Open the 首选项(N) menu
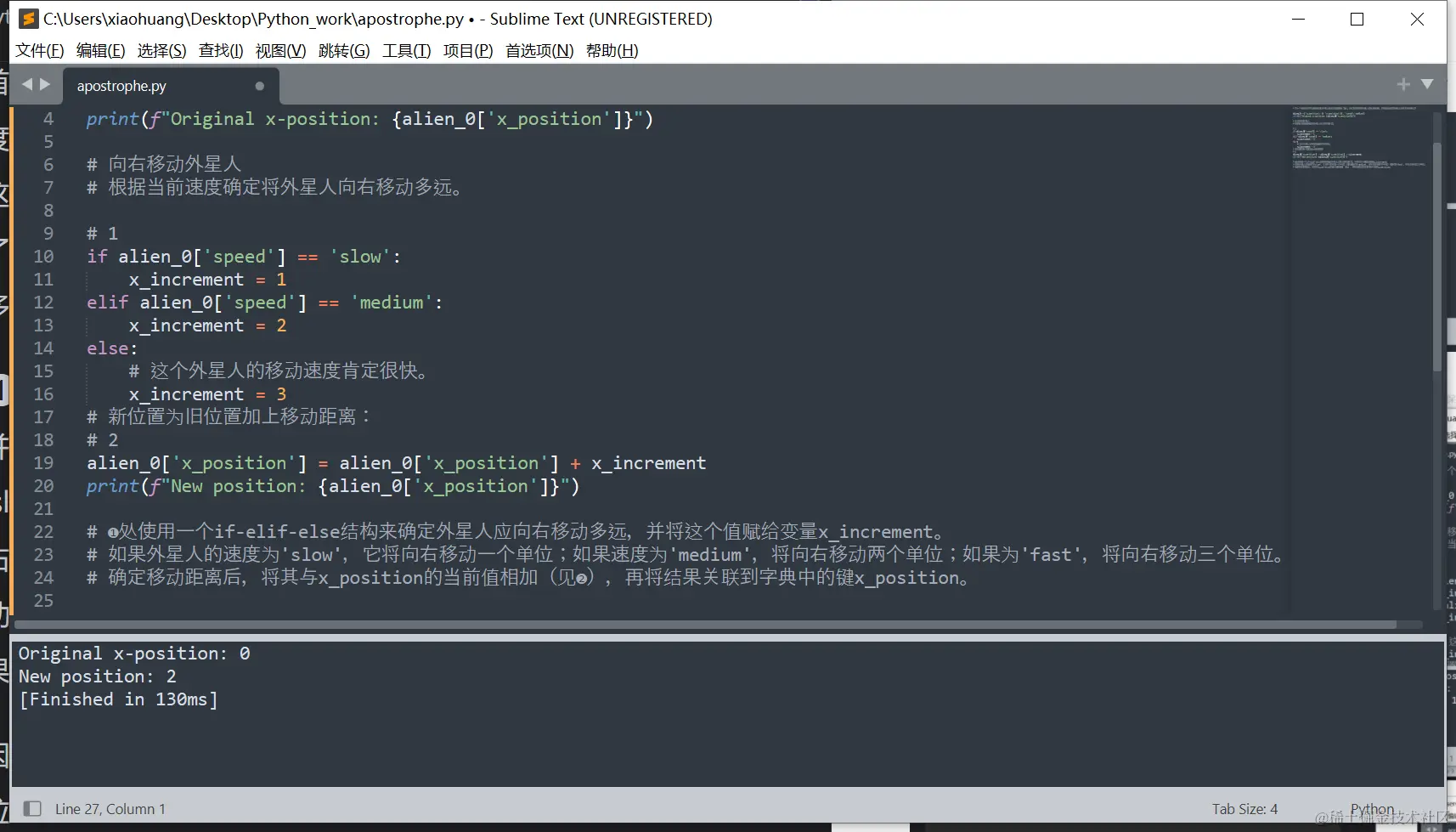 539,50
